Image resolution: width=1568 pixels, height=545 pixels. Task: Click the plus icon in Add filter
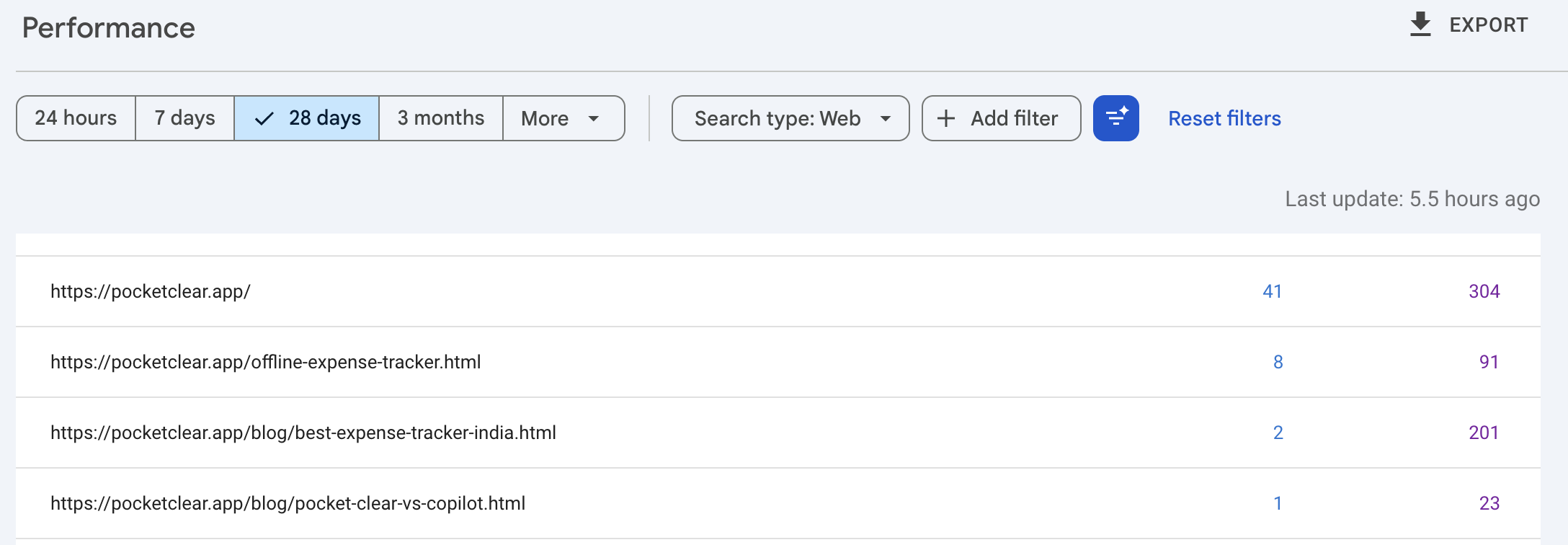click(946, 118)
